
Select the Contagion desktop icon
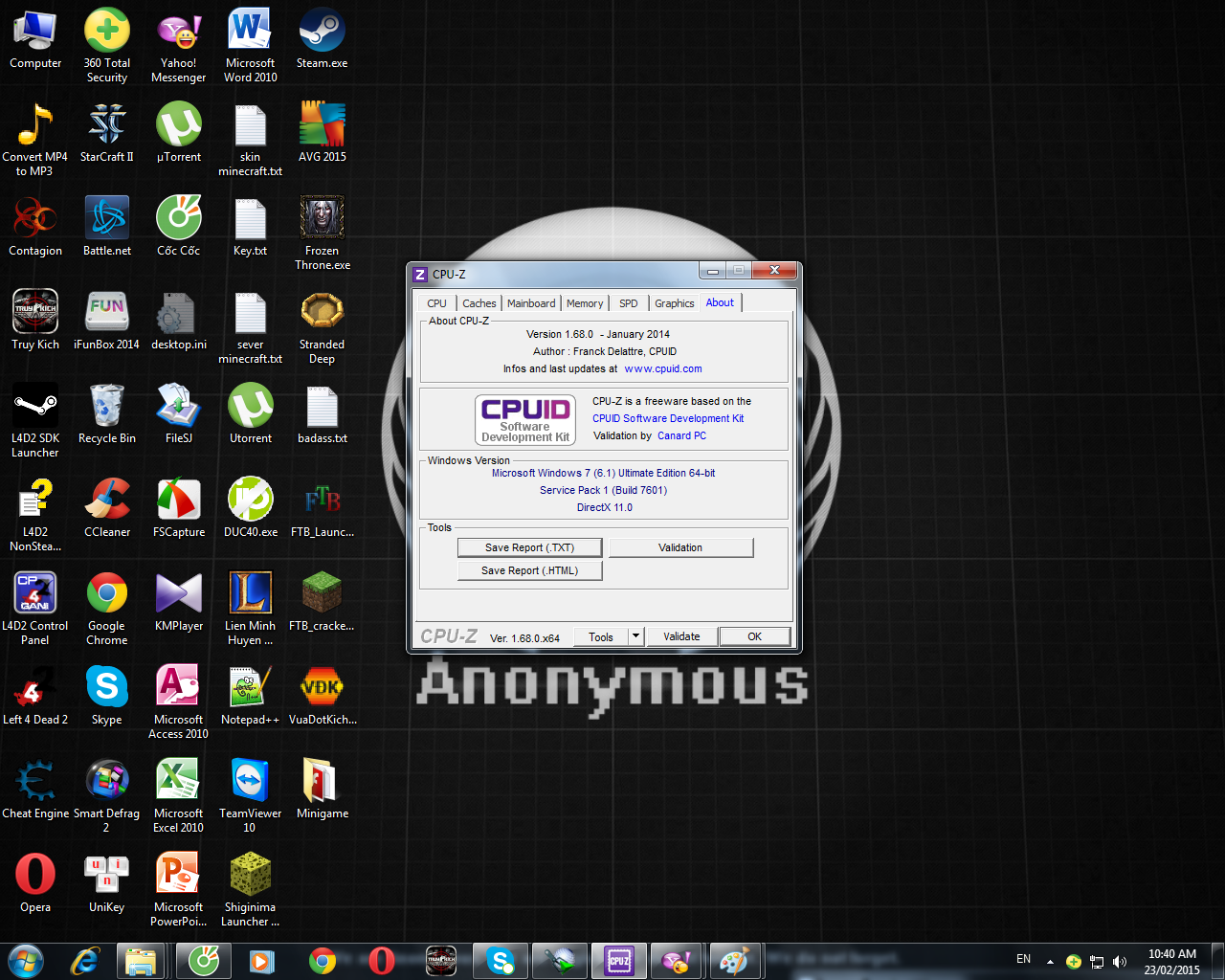35,227
